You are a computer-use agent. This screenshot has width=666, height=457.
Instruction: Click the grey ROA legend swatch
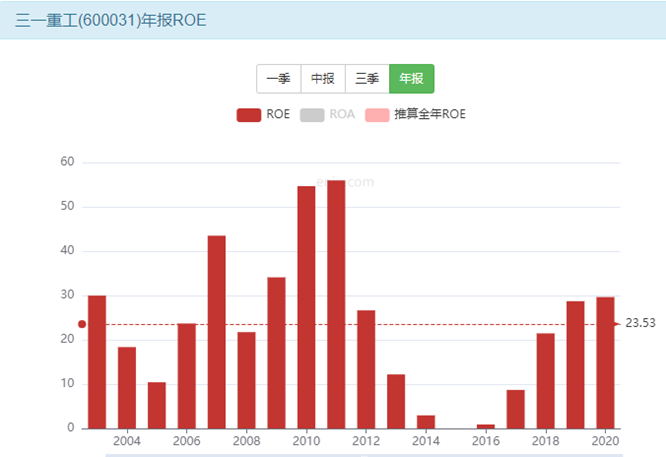point(312,114)
